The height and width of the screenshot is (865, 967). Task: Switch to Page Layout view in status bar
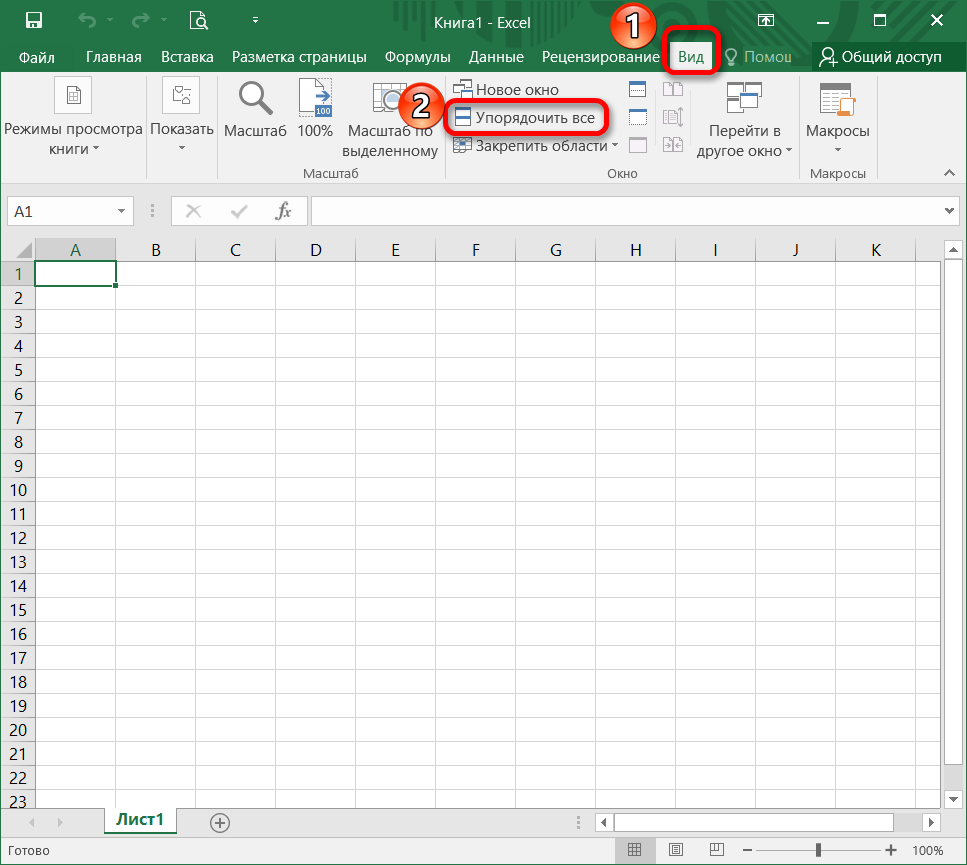(x=675, y=850)
